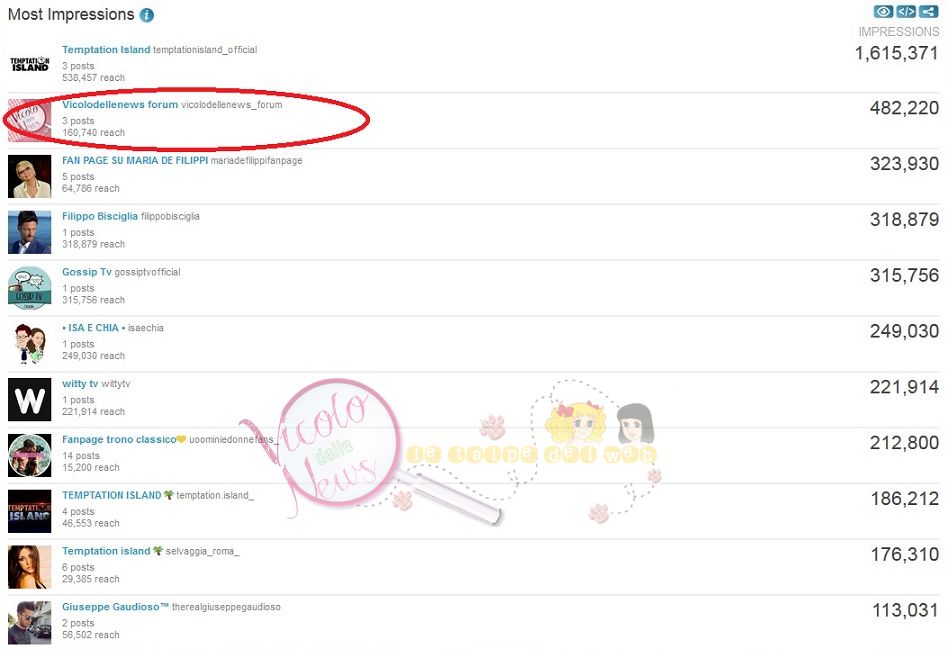Click the isaechia handle
This screenshot has width=948, height=649.
[x=146, y=328]
